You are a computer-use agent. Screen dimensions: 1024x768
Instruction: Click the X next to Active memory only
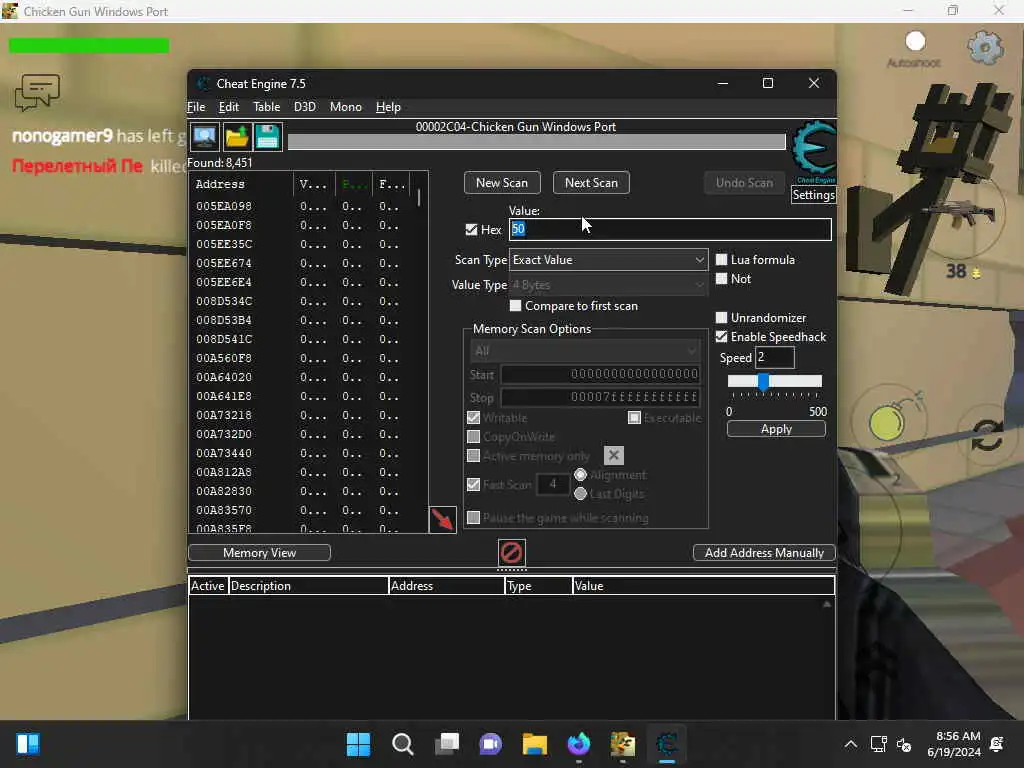[613, 455]
